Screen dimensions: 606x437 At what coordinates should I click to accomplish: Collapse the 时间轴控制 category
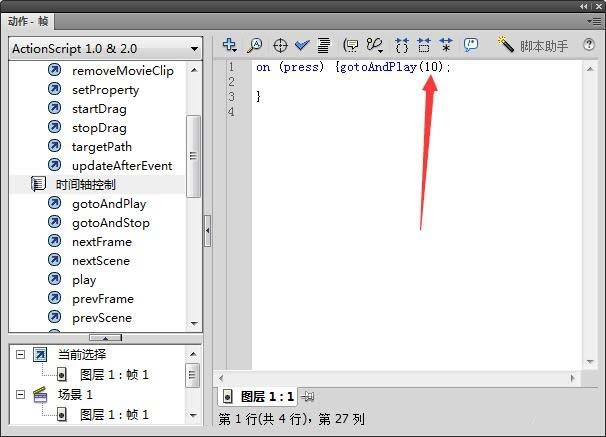pos(85,185)
